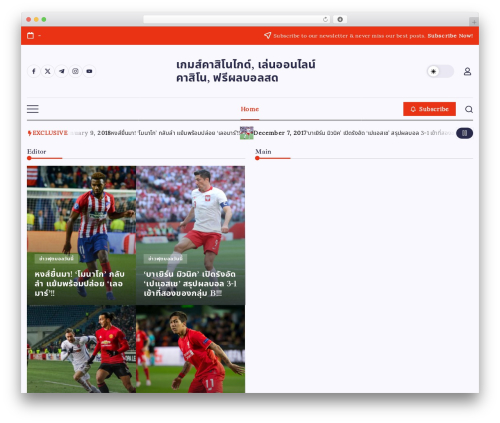Click the Subscribe Now! link

click(450, 36)
